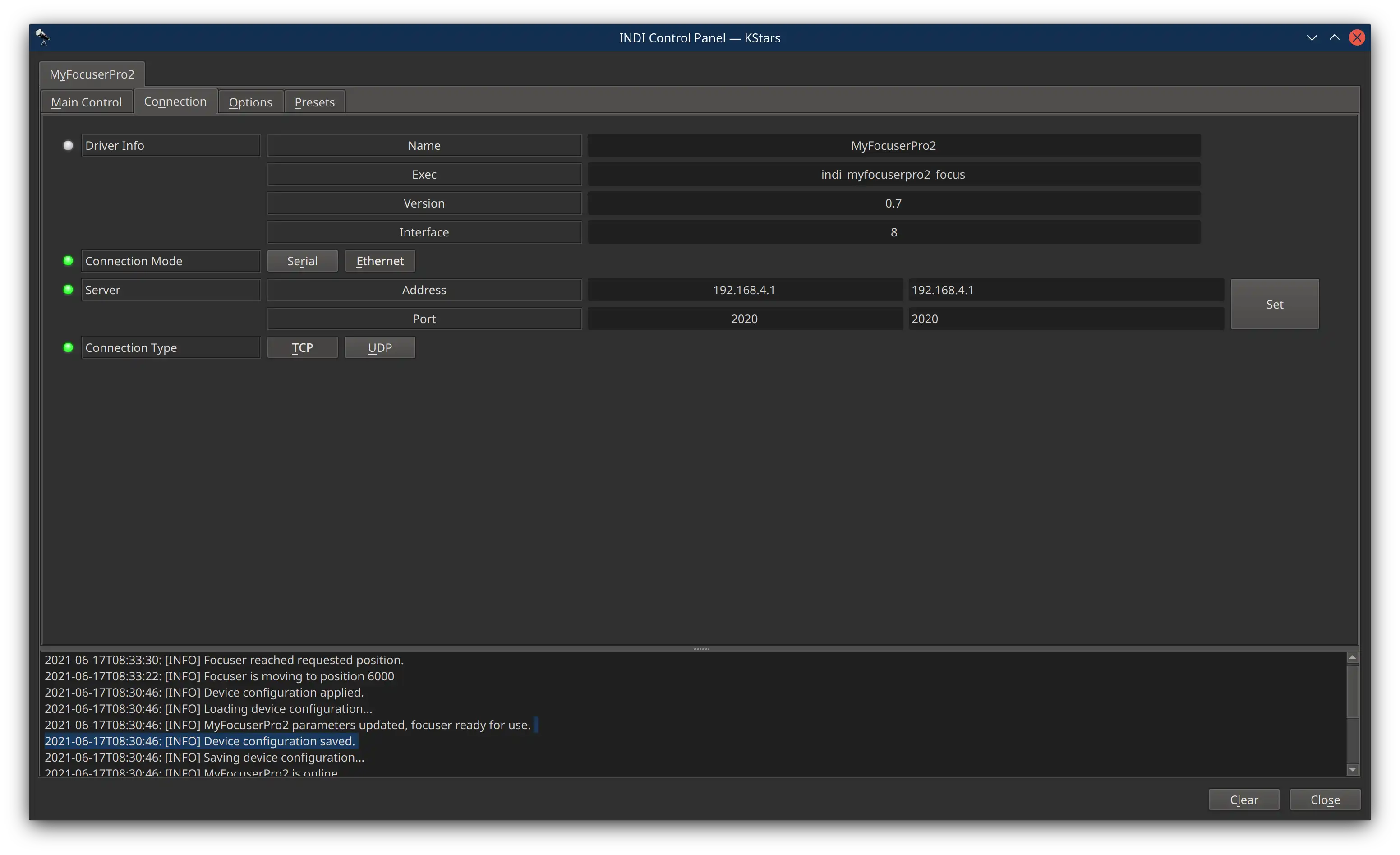Click the Set server address button
Viewport: 1400px width, 855px height.
(x=1275, y=304)
